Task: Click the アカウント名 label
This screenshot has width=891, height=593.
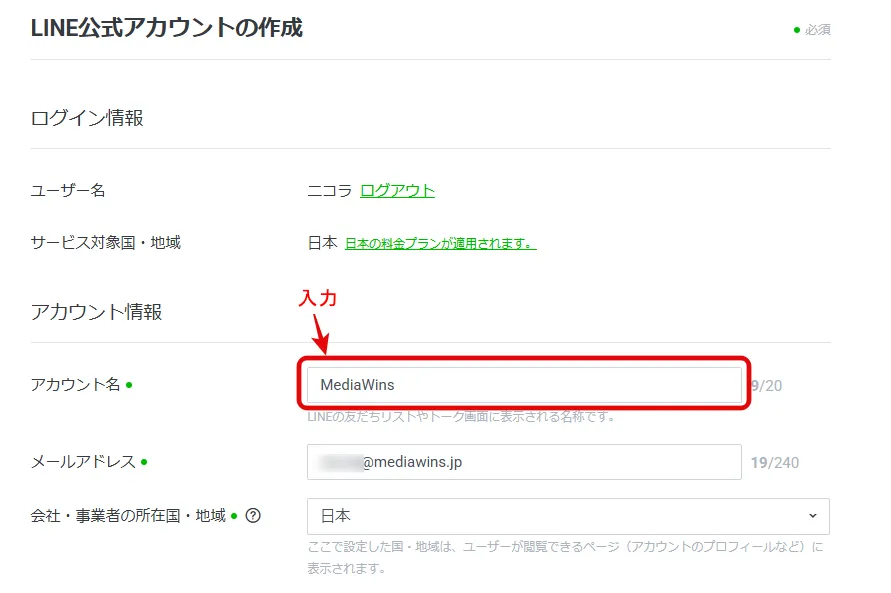Action: coord(76,385)
